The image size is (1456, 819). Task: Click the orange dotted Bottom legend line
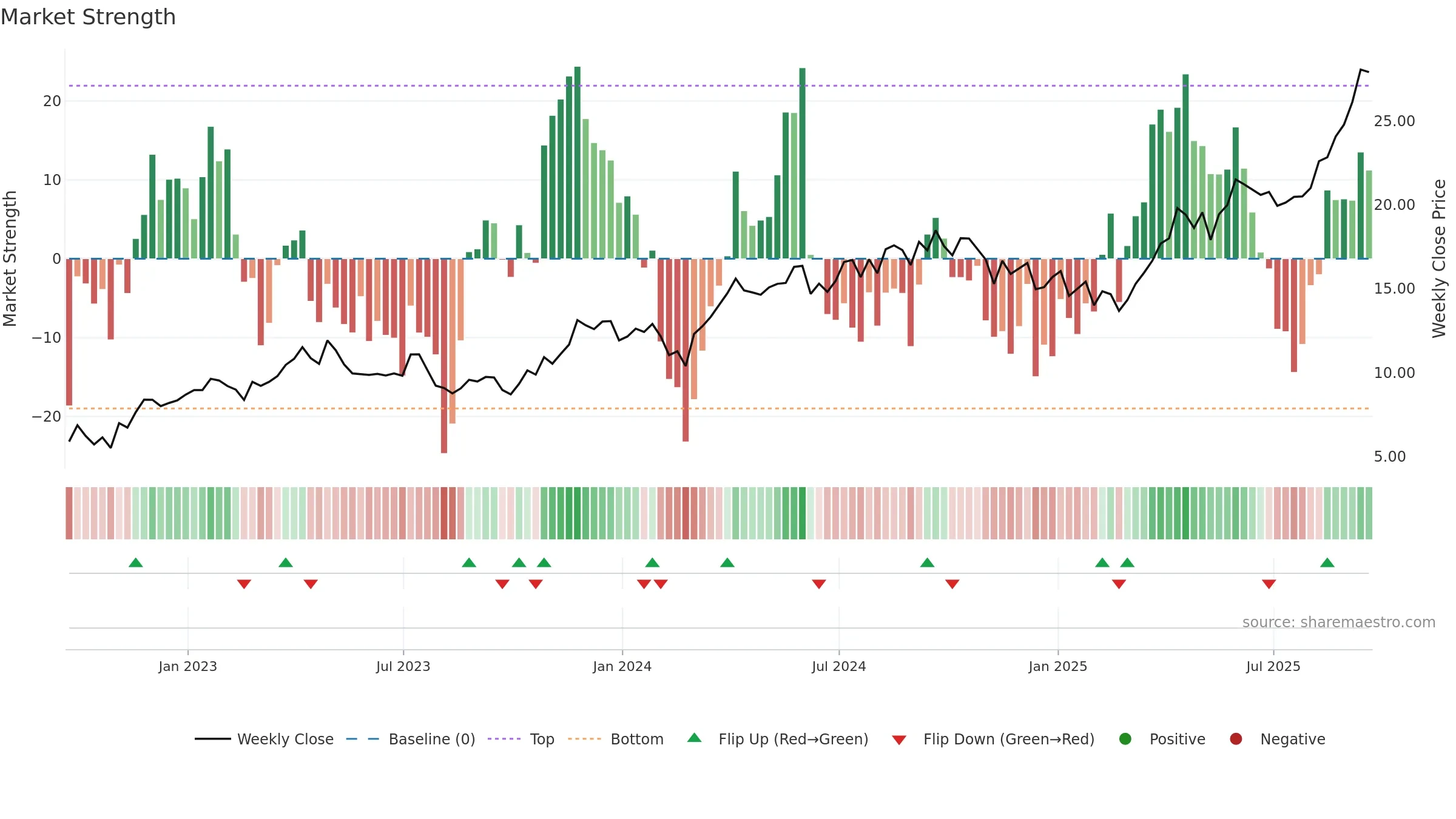(x=585, y=739)
